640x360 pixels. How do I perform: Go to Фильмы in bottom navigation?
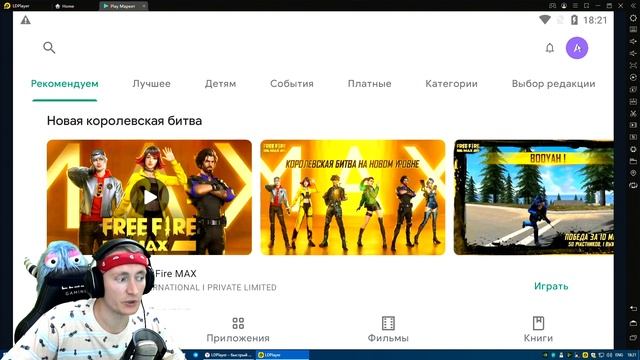point(388,330)
